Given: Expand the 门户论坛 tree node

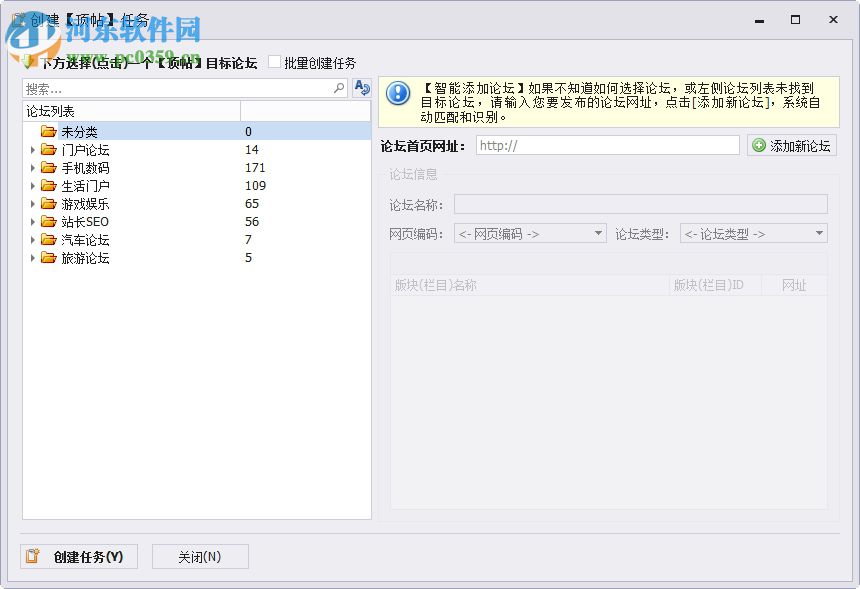Looking at the screenshot, I should [33, 149].
